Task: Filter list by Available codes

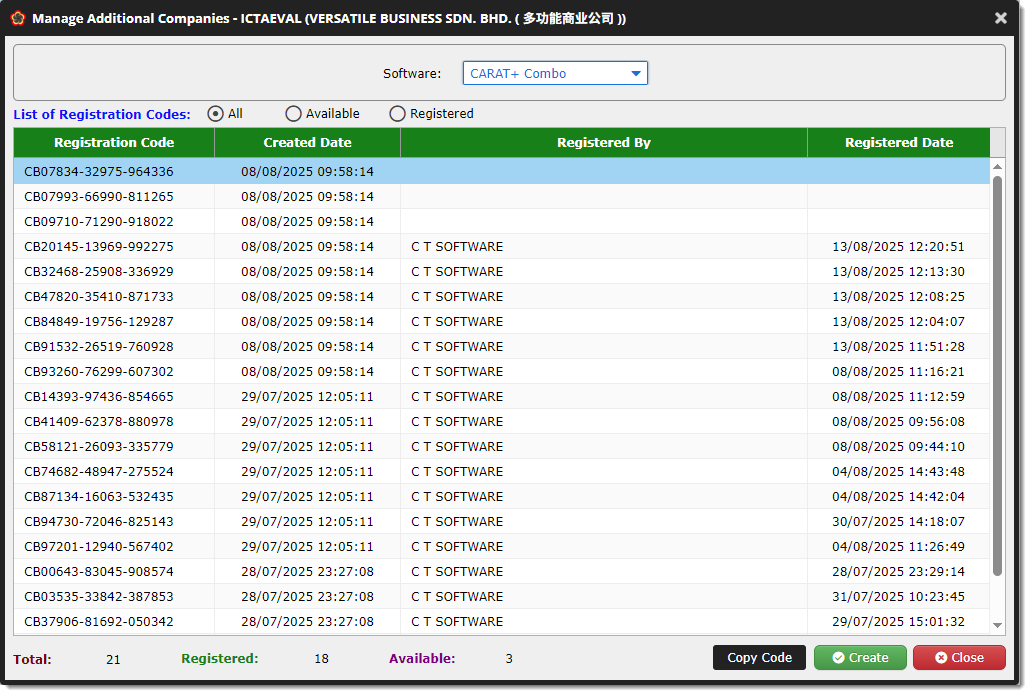Action: [293, 114]
